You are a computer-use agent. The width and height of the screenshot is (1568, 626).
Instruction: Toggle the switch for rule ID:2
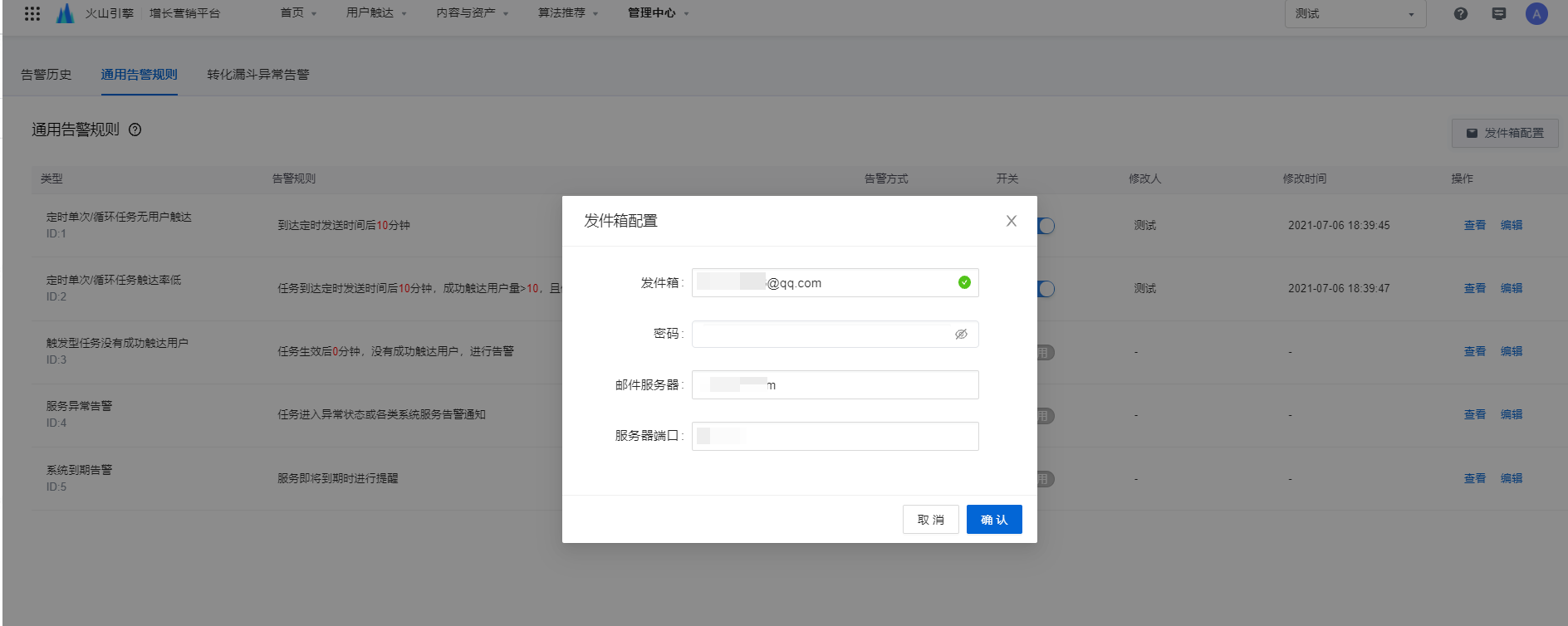point(1046,289)
